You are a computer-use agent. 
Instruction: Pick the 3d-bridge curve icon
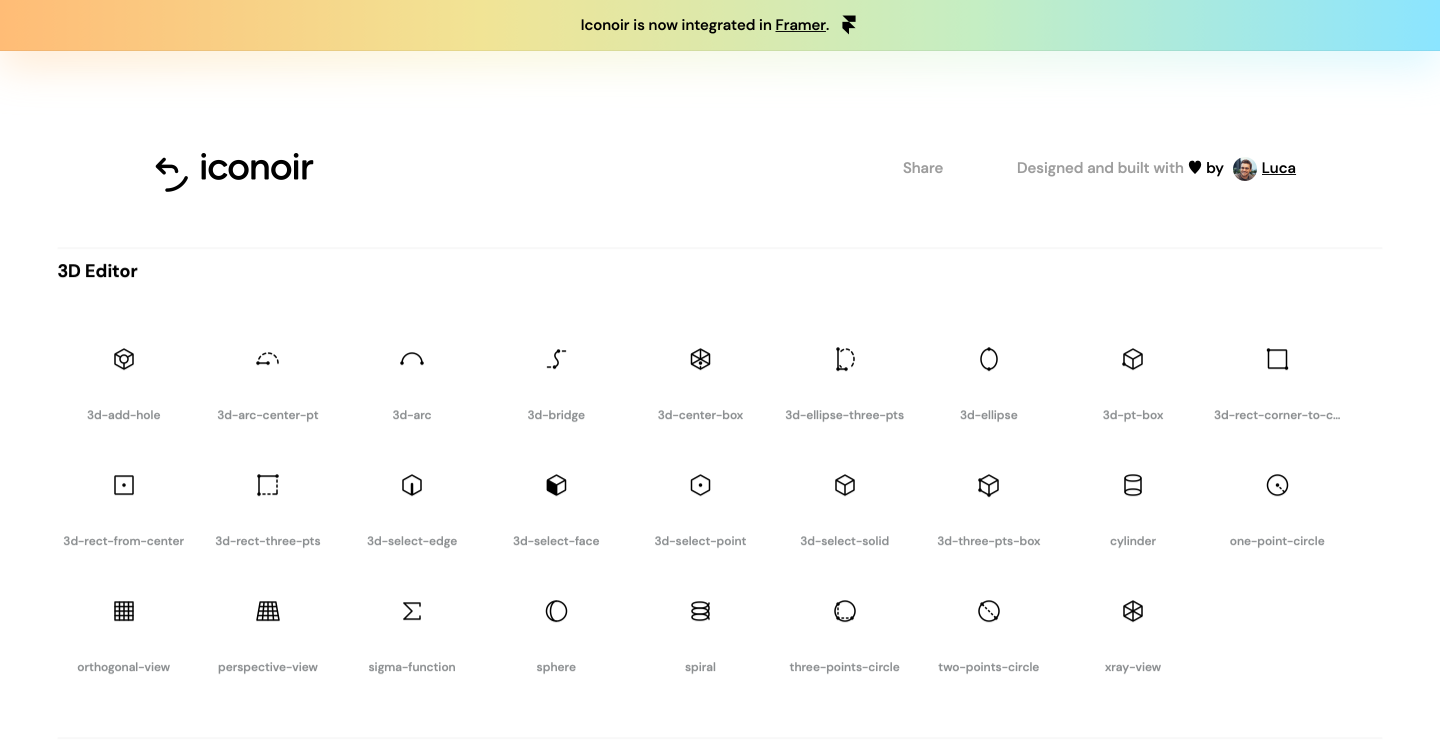556,359
